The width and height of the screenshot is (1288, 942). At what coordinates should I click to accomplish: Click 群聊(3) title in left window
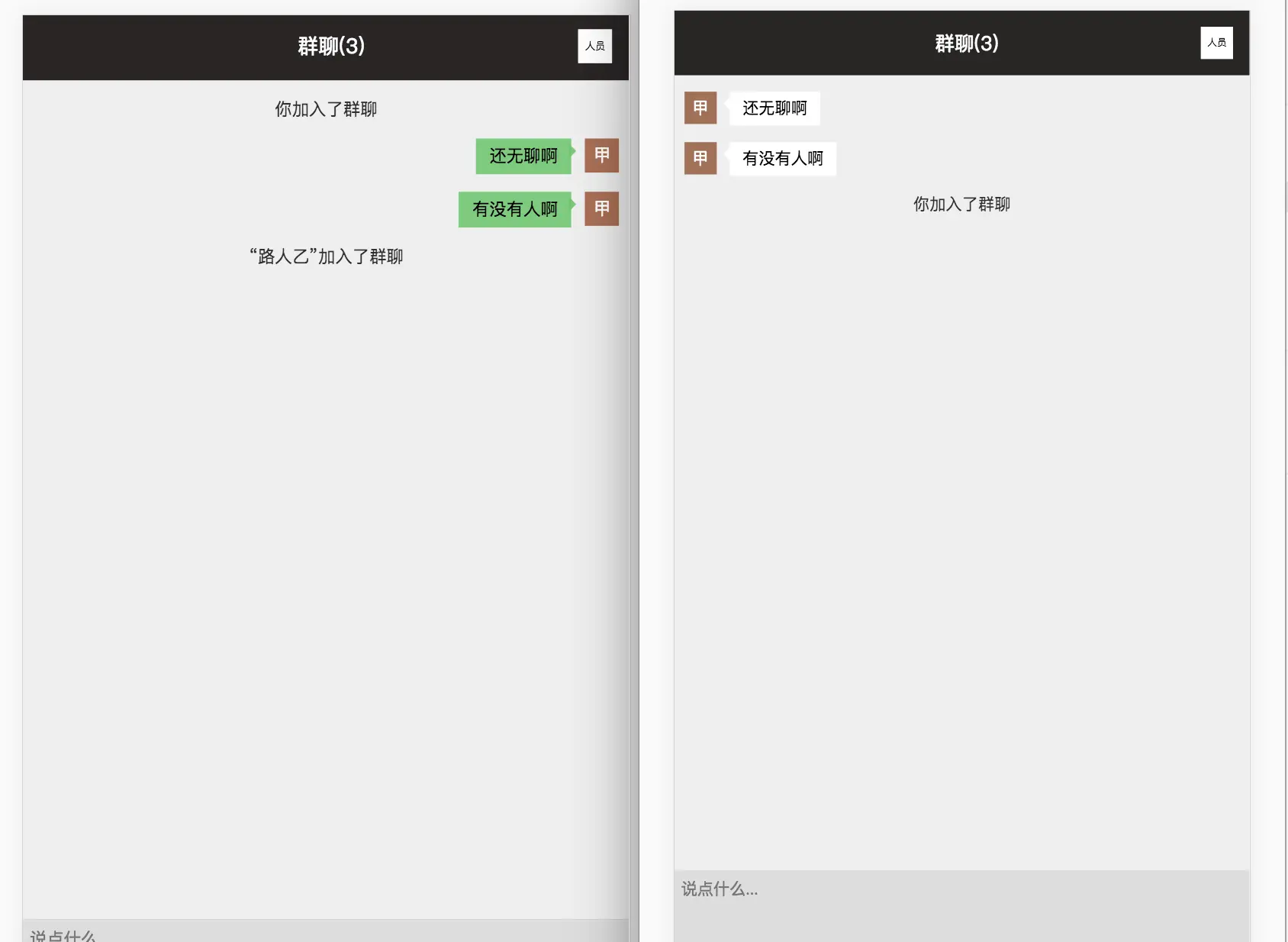[x=331, y=47]
